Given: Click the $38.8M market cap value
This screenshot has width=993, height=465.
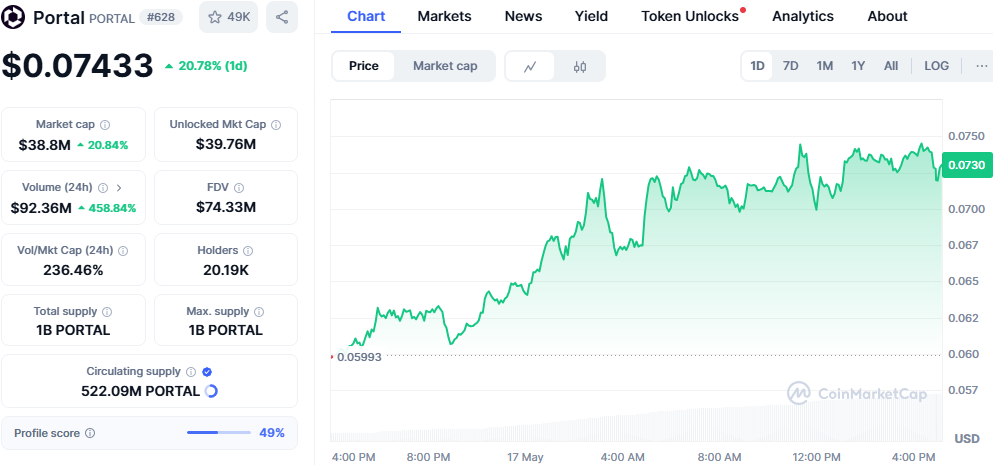Looking at the screenshot, I should 44,145.
